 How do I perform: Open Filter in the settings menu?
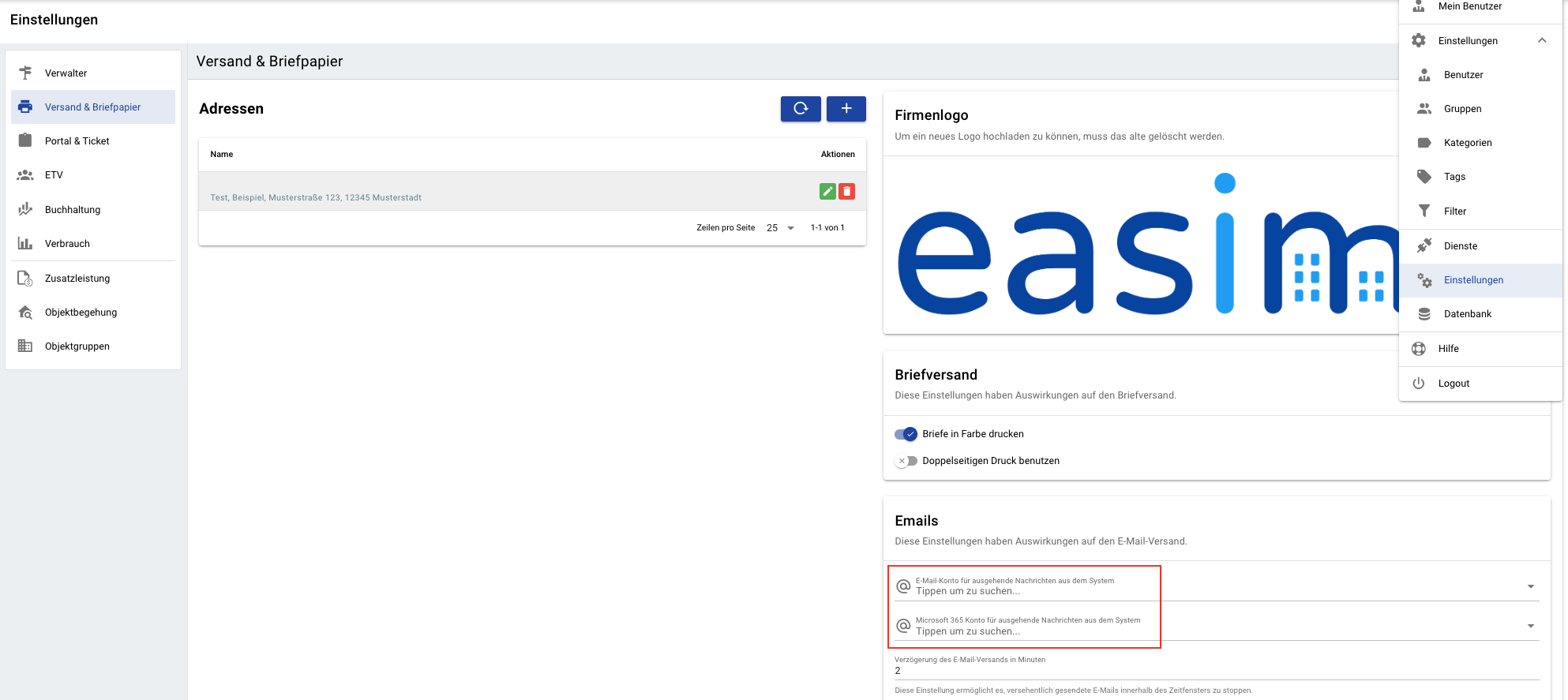[x=1480, y=211]
